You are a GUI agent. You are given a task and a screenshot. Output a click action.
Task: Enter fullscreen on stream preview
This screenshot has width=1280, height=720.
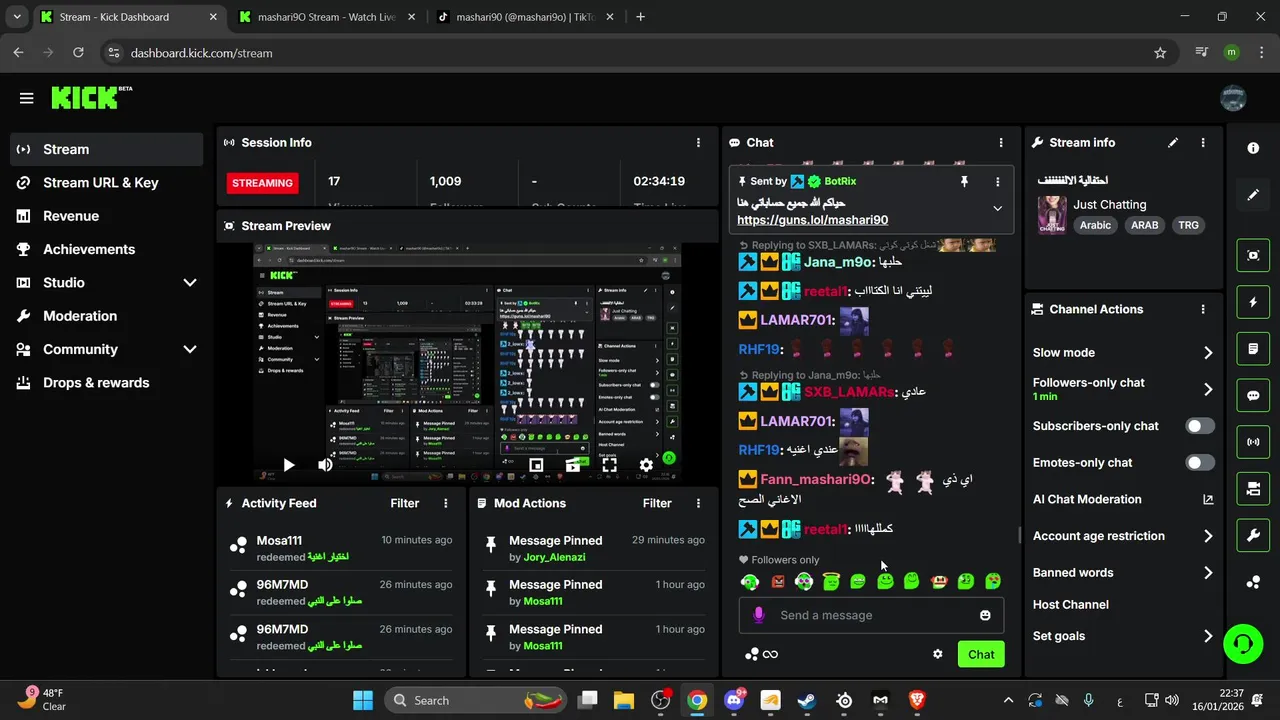click(609, 465)
